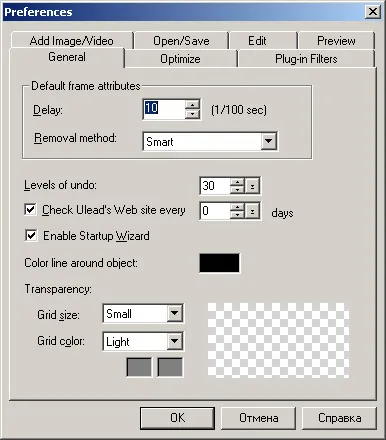The height and width of the screenshot is (440, 386).
Task: Select the Preview tab
Action: coord(336,41)
